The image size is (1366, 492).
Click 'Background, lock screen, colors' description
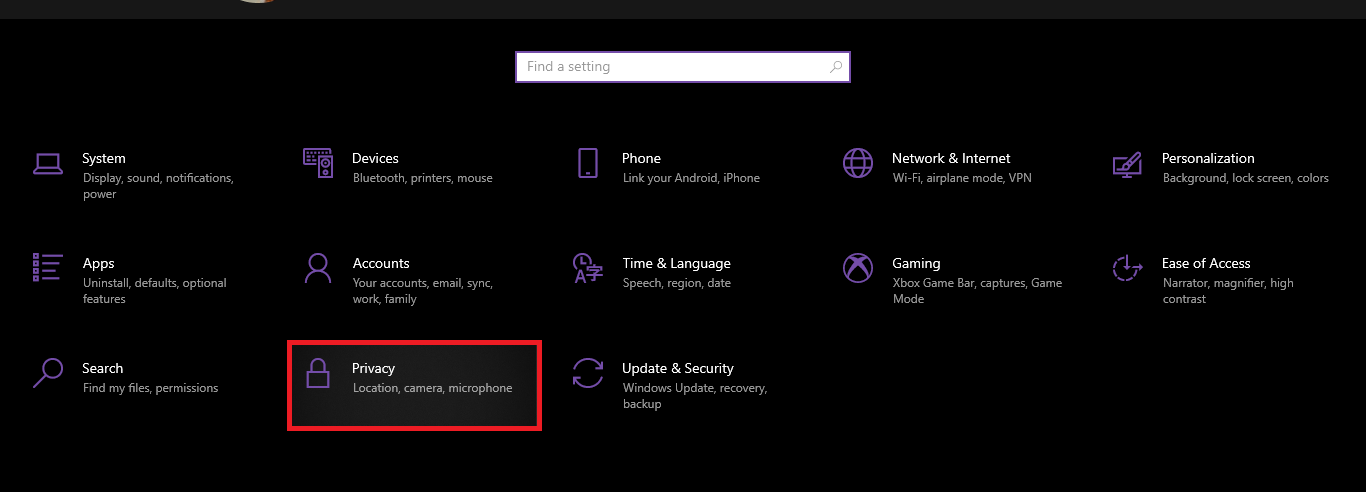coord(1246,178)
